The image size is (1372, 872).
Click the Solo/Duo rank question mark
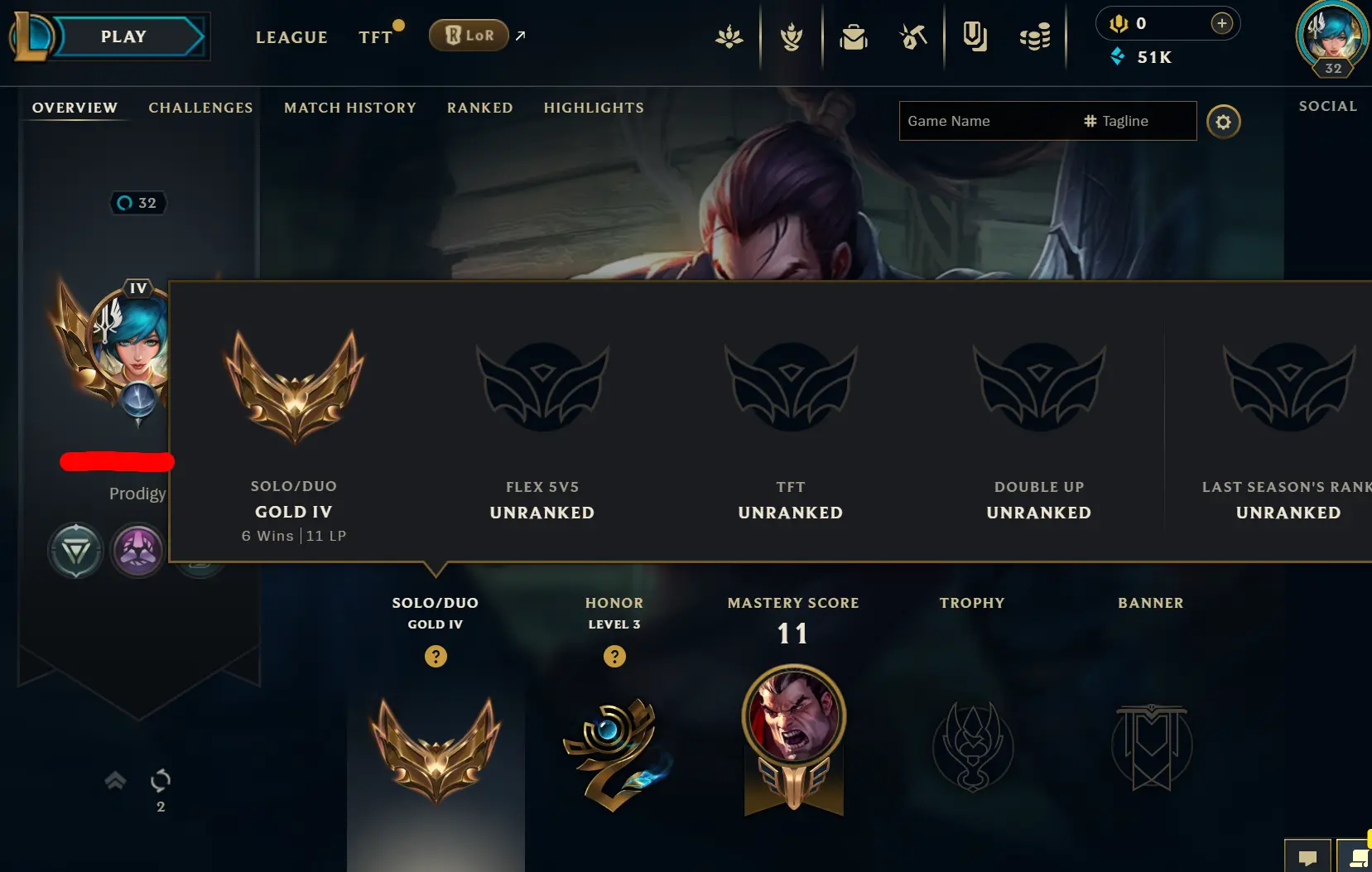tap(436, 657)
